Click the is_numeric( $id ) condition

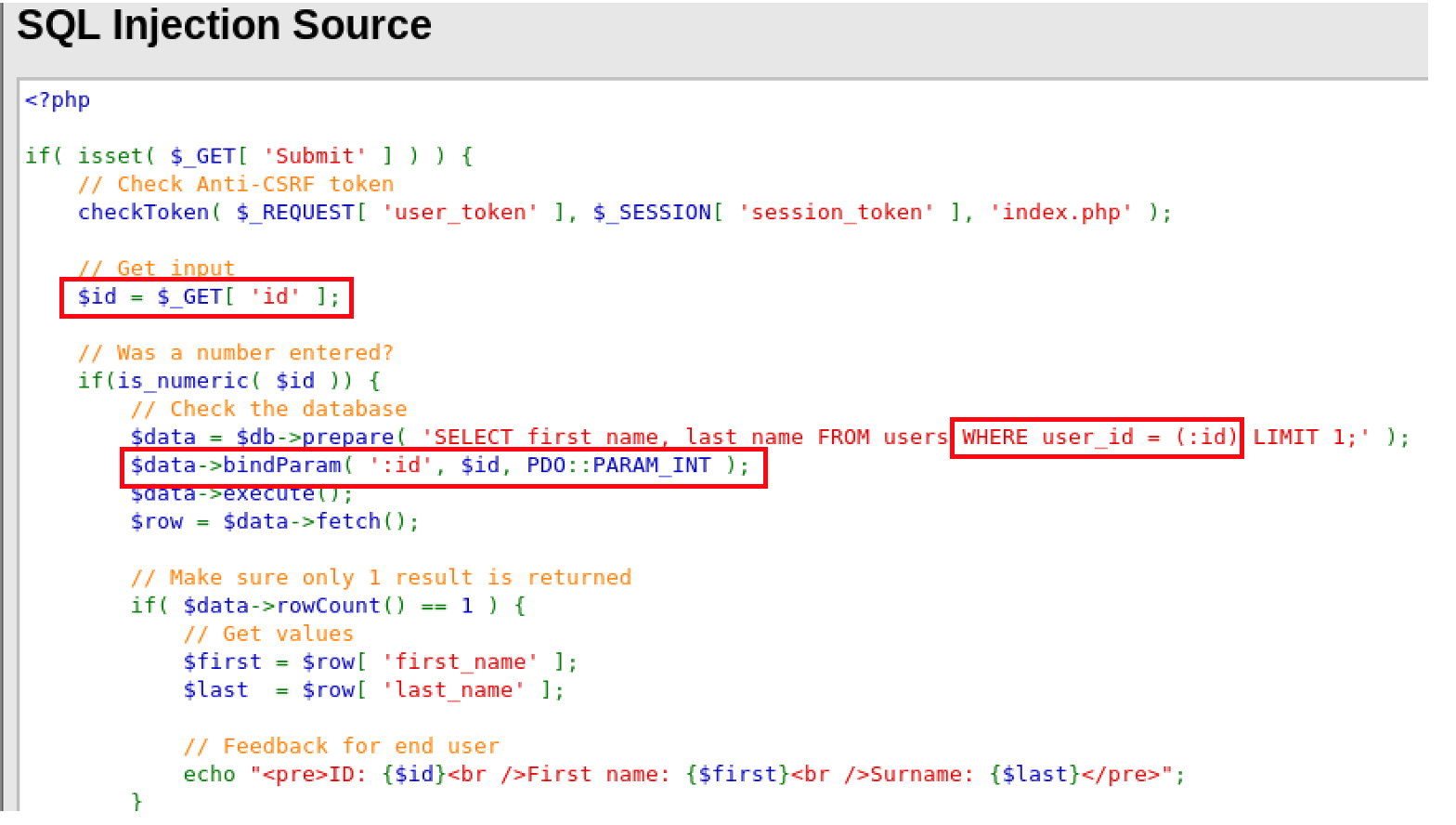click(228, 381)
